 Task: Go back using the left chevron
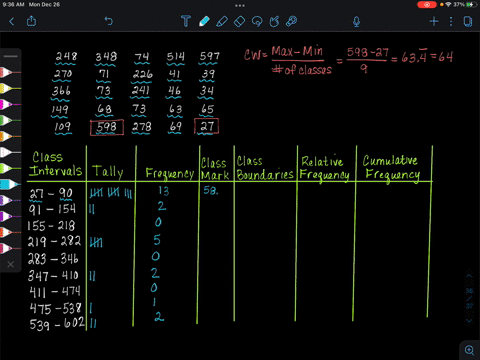coord(12,22)
